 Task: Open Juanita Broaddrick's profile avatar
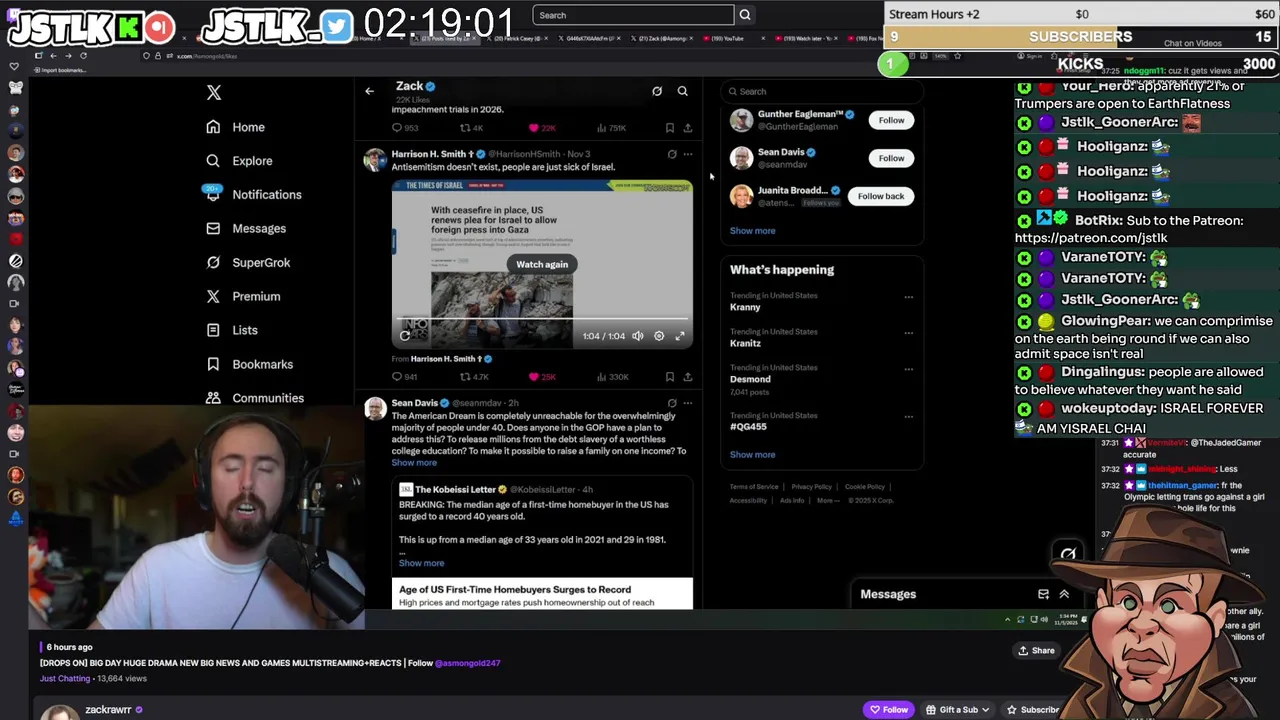tap(741, 196)
